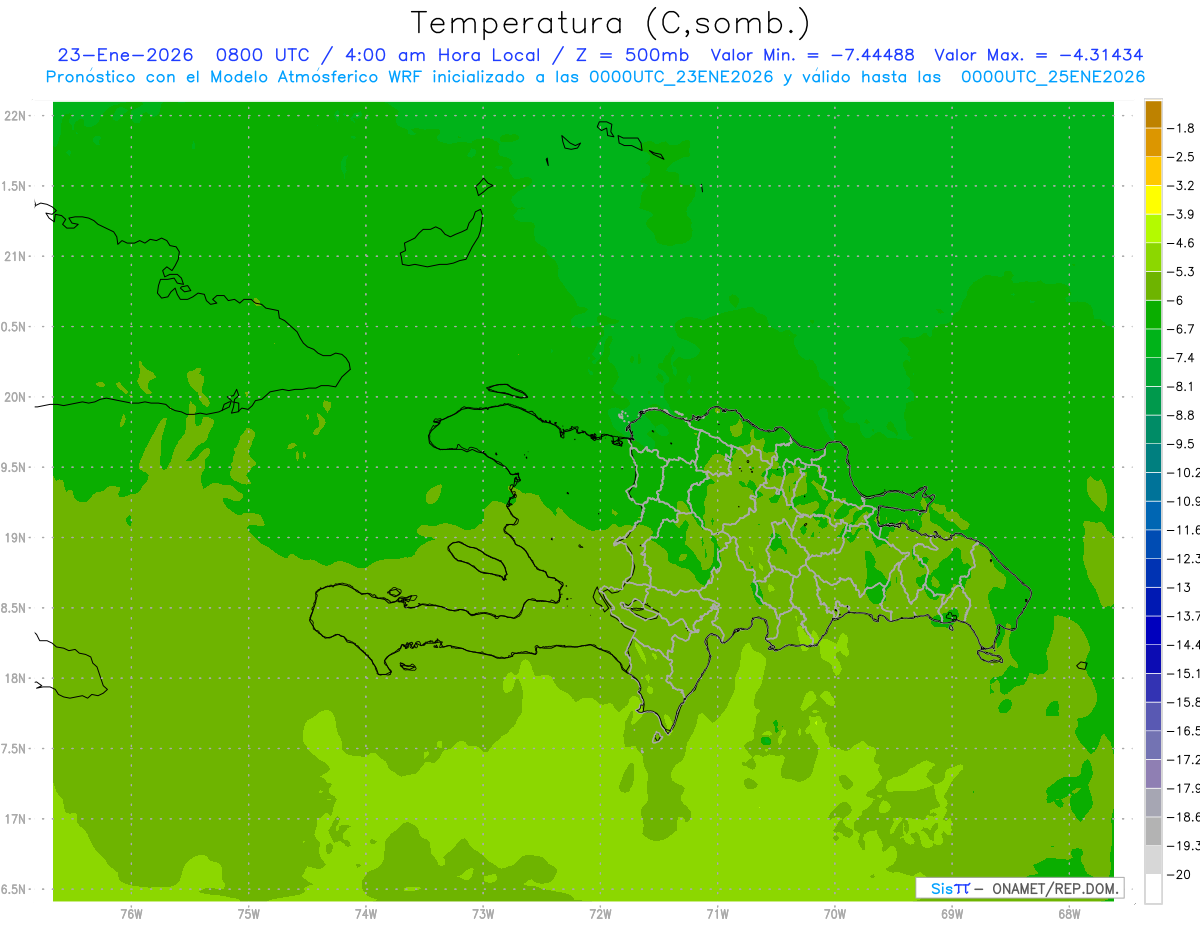Click the '71W' longitude label

[717, 913]
